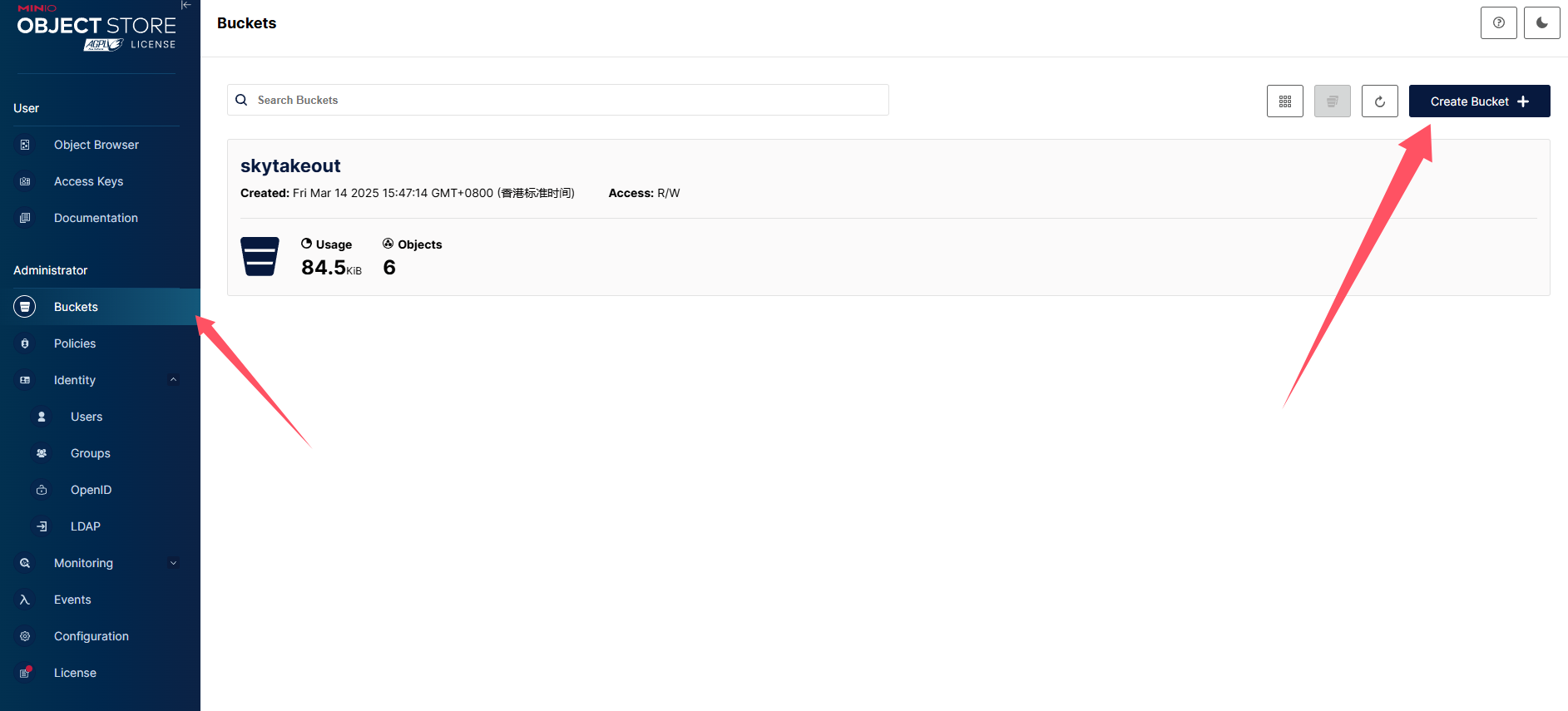
Task: Click the Buckets page heading
Action: pyautogui.click(x=246, y=23)
